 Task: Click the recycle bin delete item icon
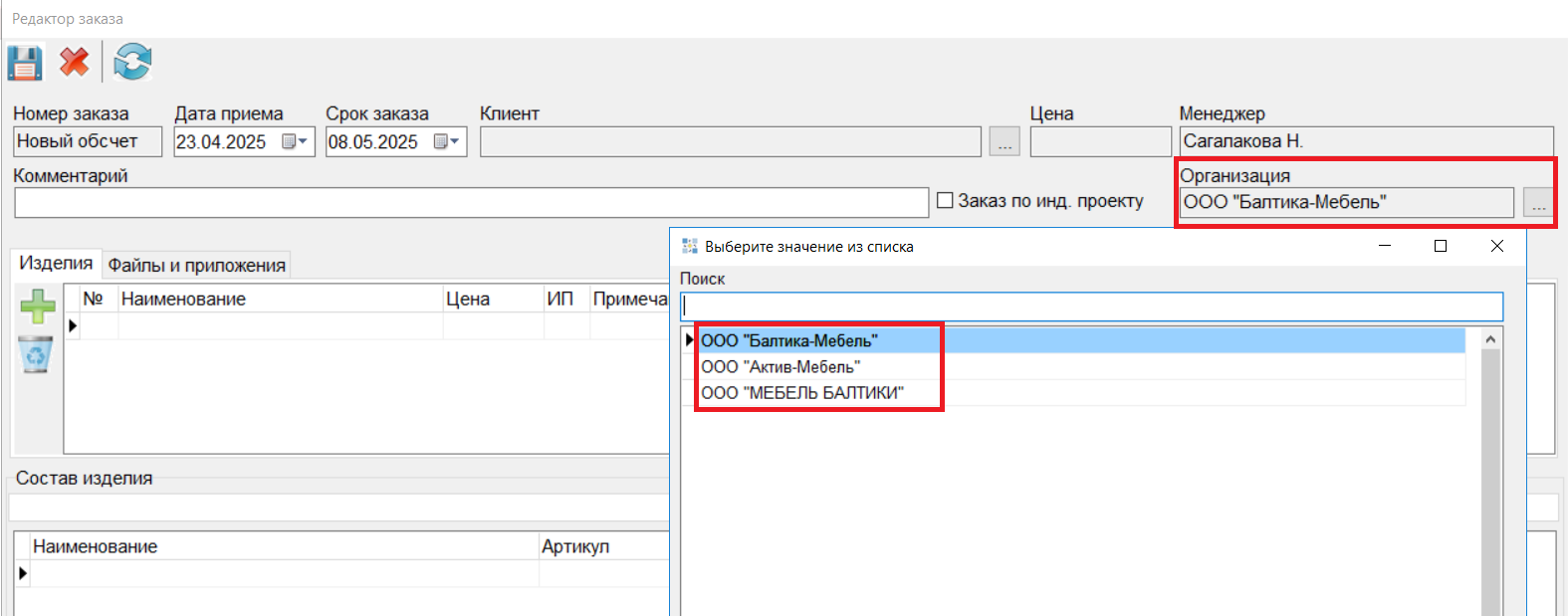36,354
